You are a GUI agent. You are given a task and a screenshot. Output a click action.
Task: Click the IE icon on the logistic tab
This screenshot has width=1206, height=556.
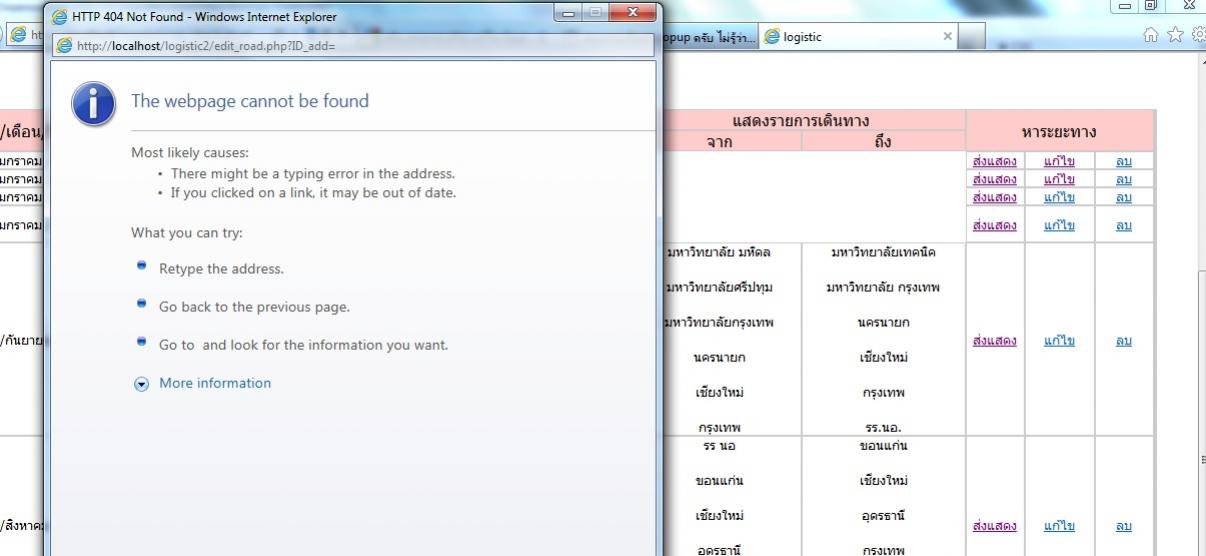[772, 37]
